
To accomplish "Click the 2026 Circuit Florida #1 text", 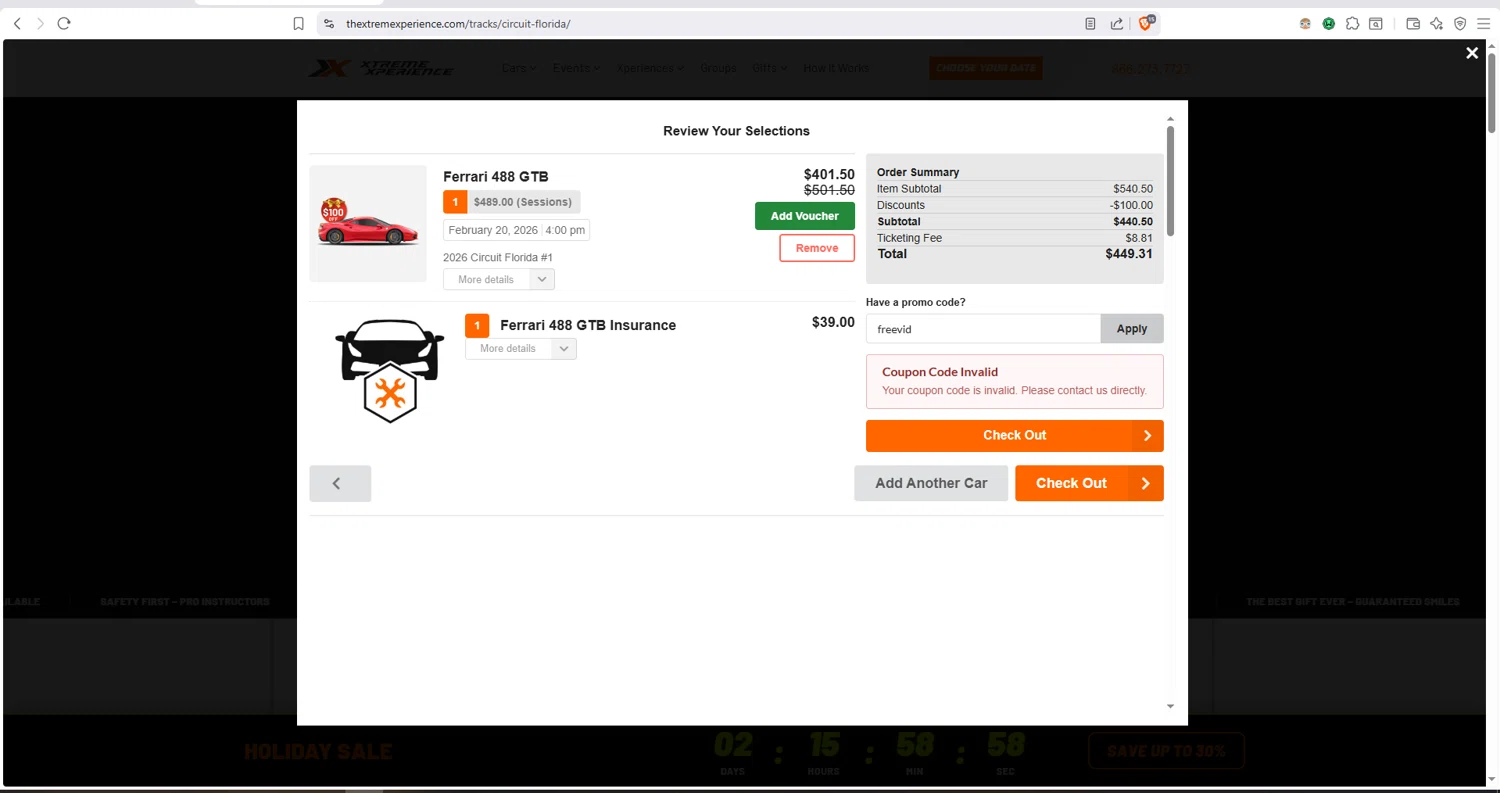I will (x=498, y=257).
